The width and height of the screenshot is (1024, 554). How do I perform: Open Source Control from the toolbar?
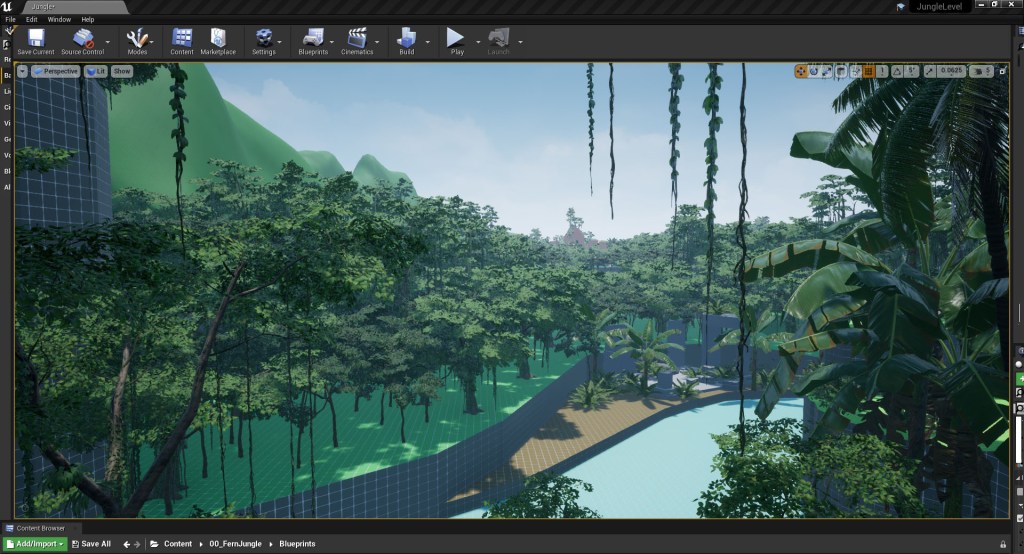tap(83, 41)
